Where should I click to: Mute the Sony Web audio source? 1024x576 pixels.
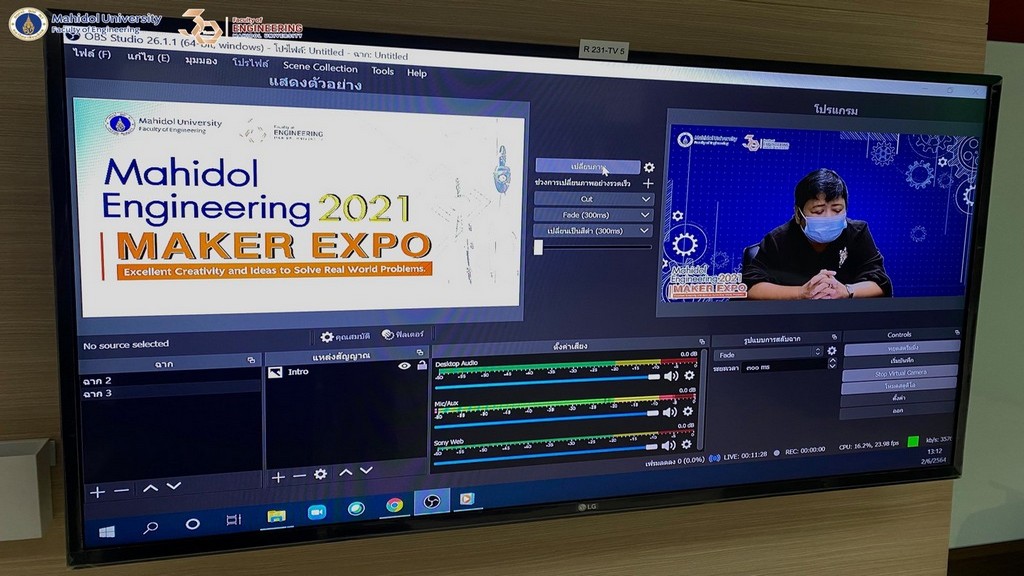coord(669,445)
